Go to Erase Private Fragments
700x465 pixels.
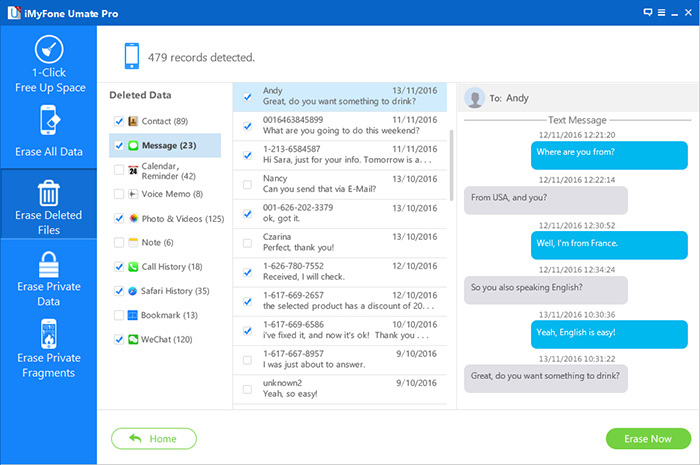(48, 350)
